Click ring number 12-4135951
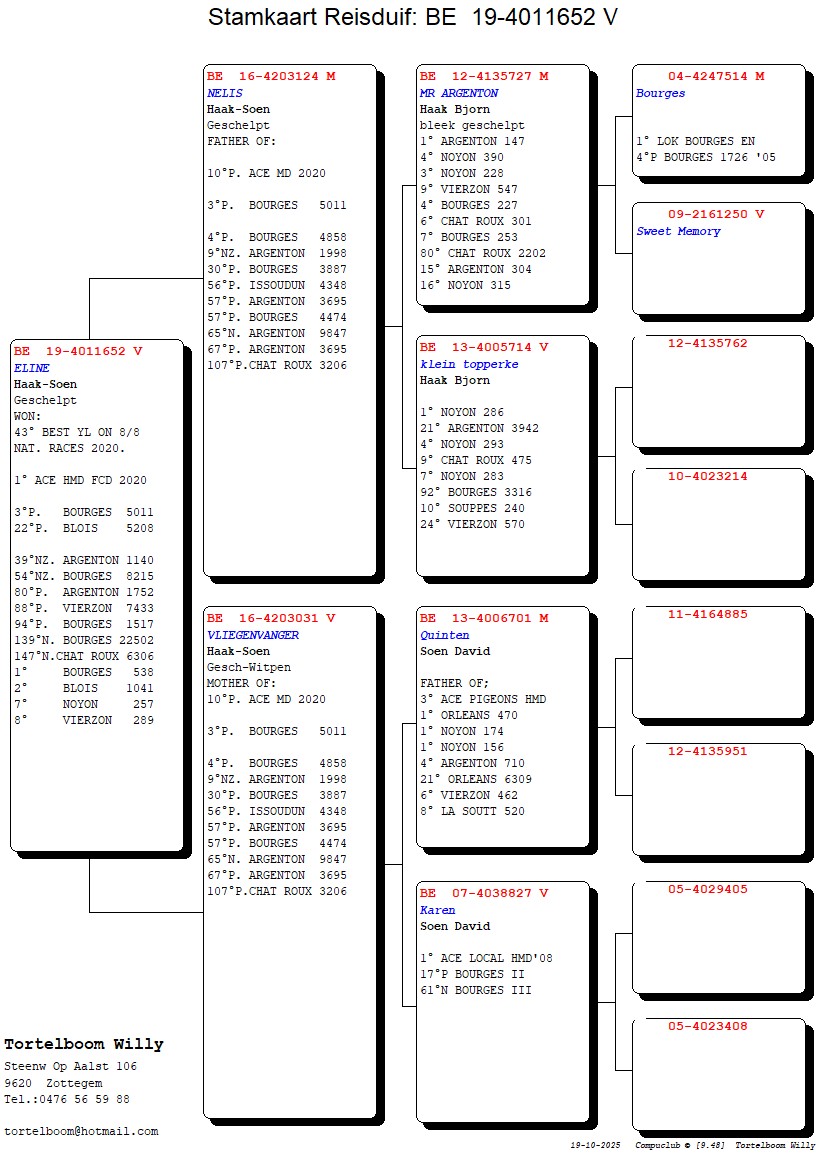 707,751
